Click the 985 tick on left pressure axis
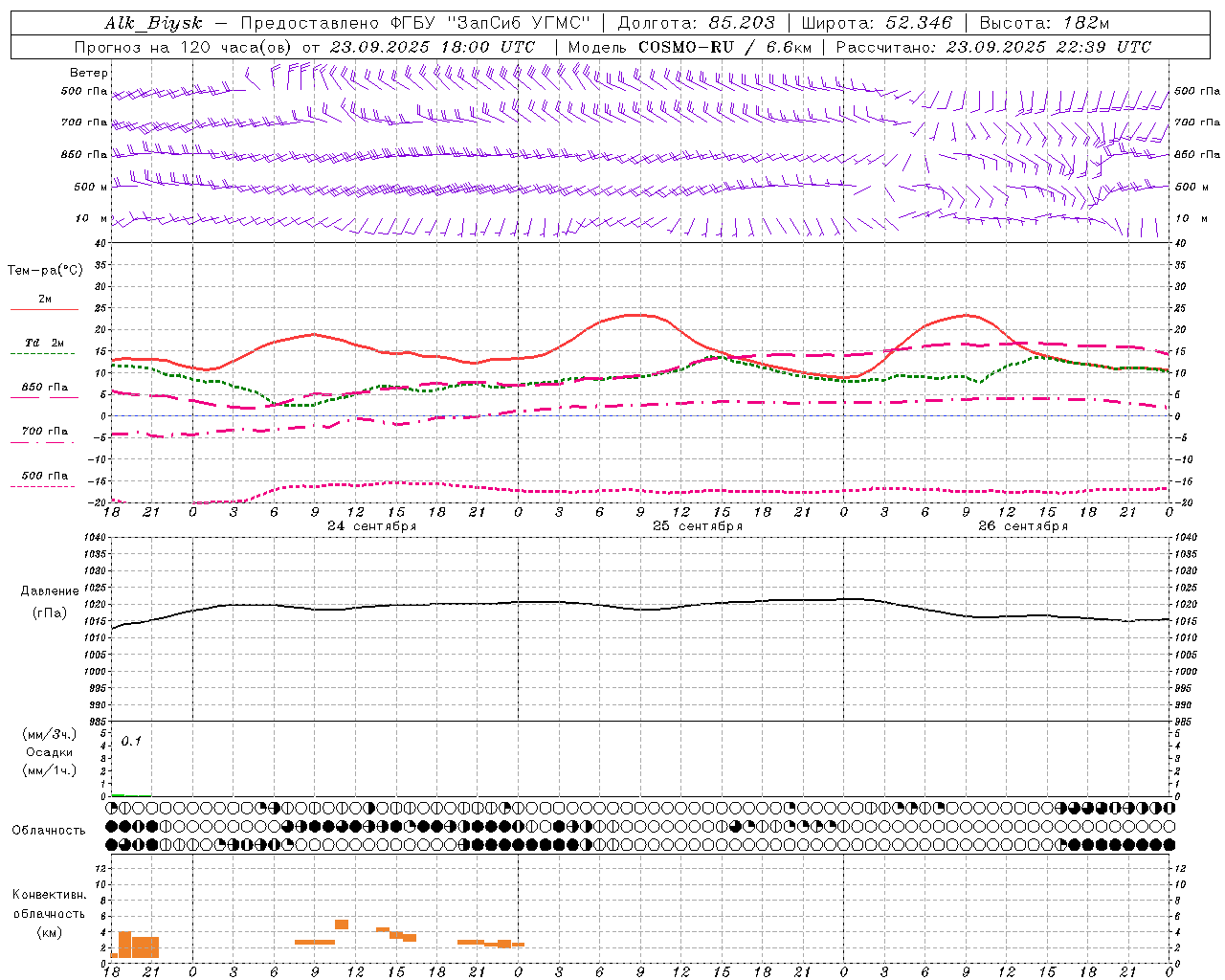 tap(96, 722)
